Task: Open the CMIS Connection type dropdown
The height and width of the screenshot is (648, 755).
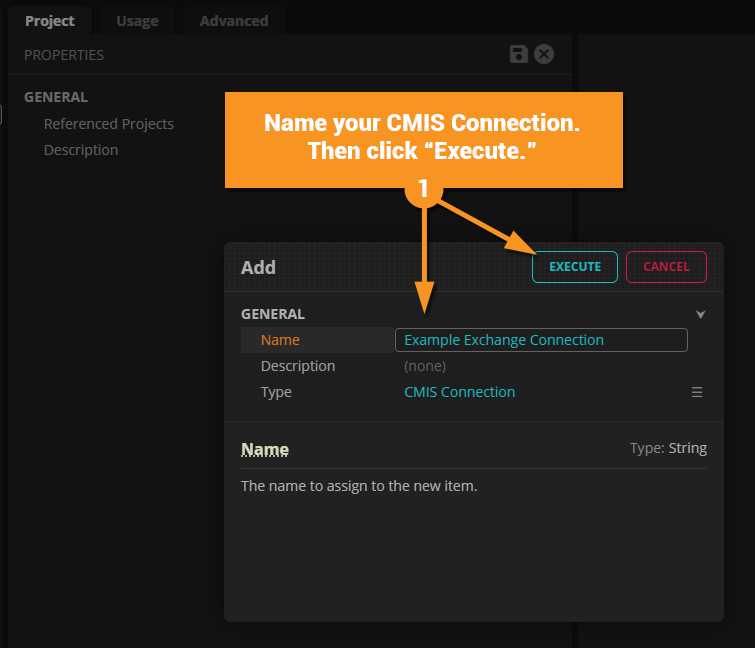Action: tap(460, 392)
